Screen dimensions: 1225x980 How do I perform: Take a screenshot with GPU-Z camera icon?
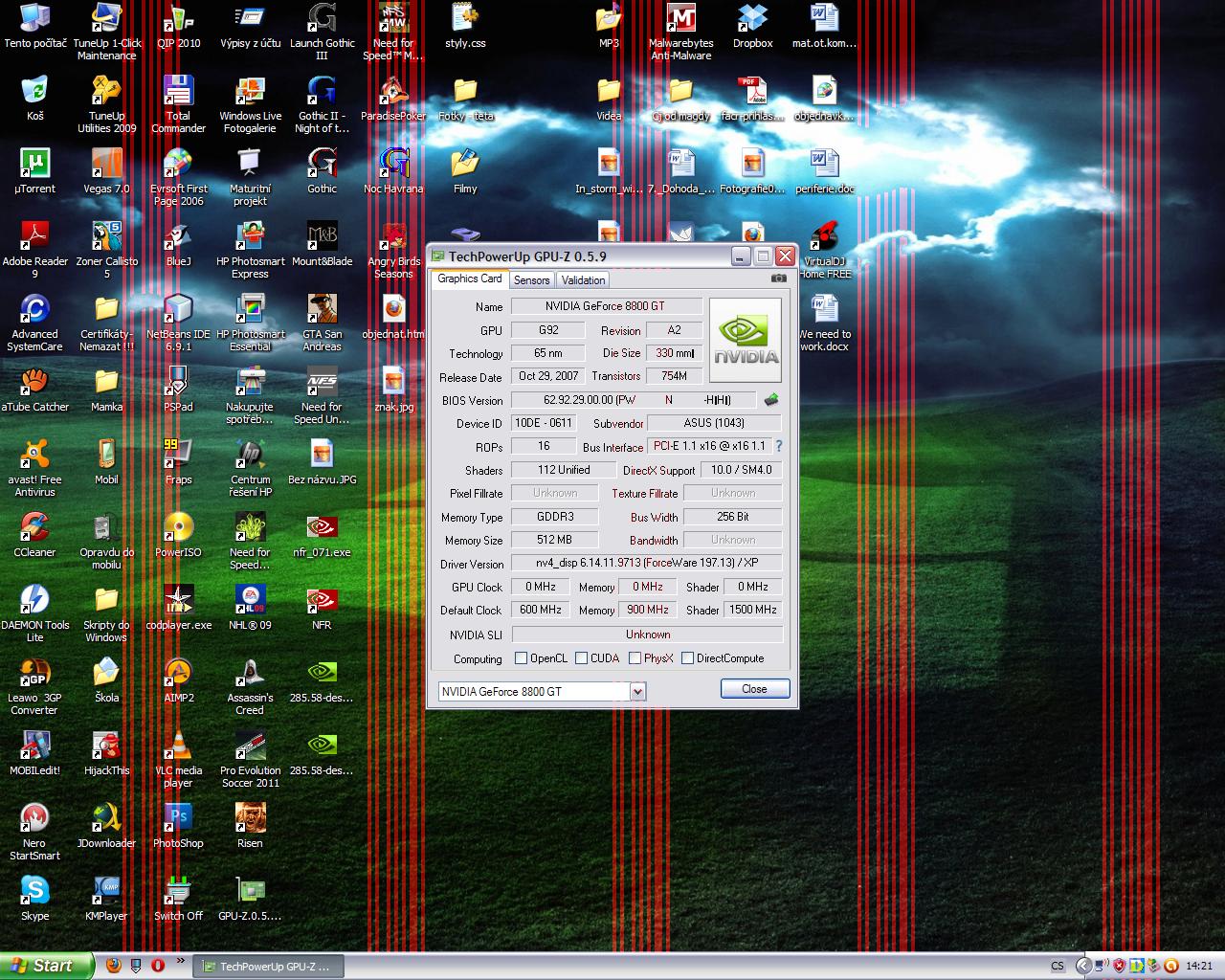tap(779, 278)
